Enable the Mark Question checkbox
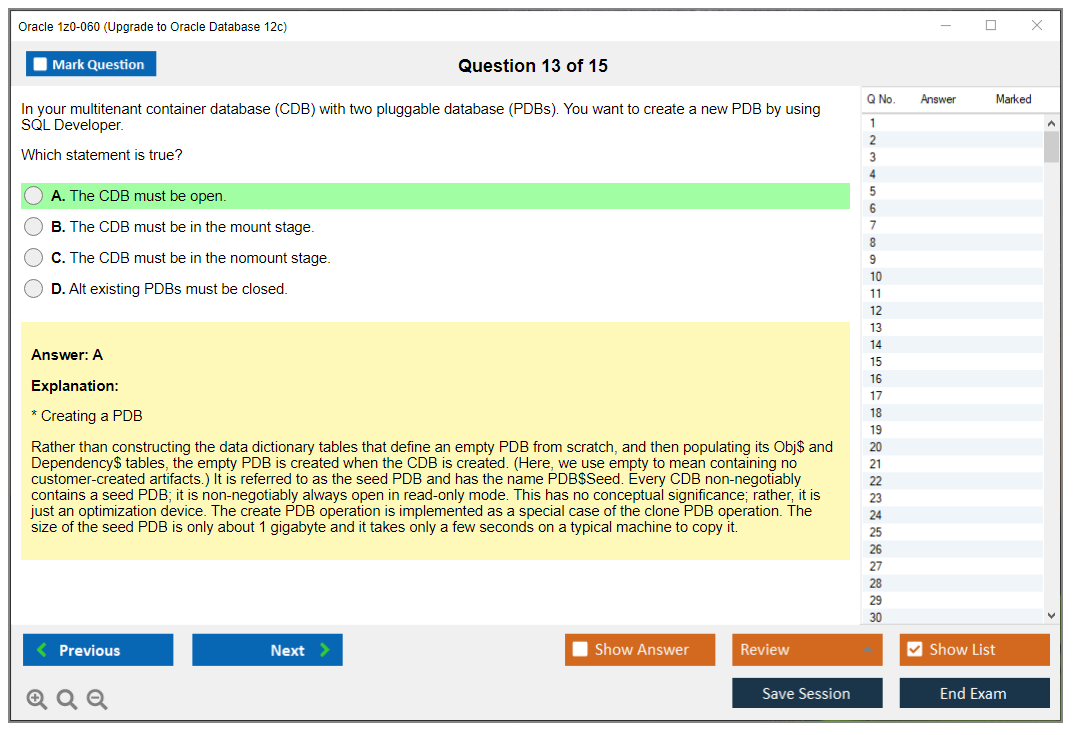The image size is (1075, 735). click(x=41, y=63)
